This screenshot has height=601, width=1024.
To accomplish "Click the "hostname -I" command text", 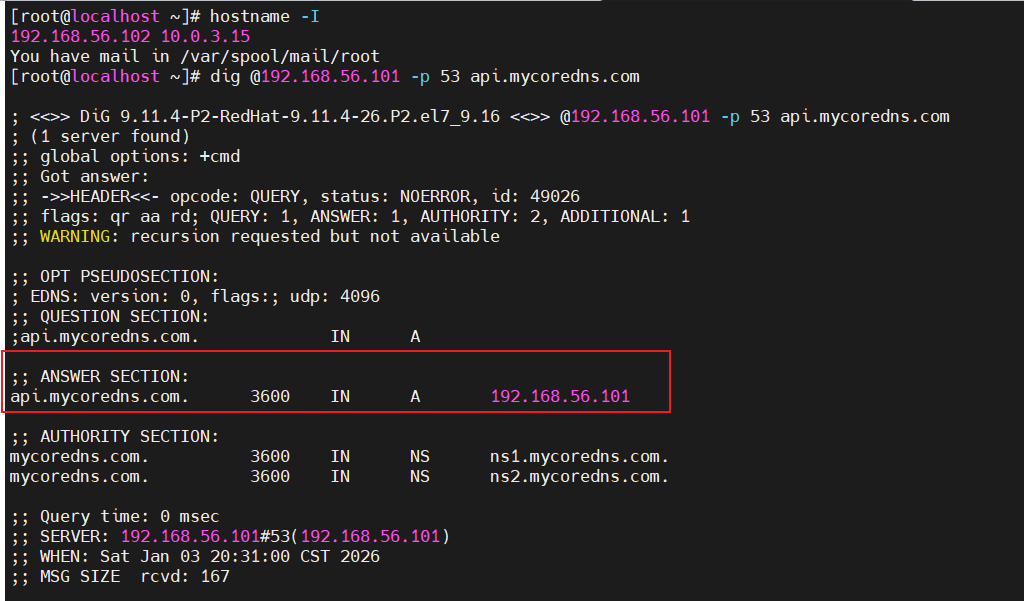I will (265, 17).
